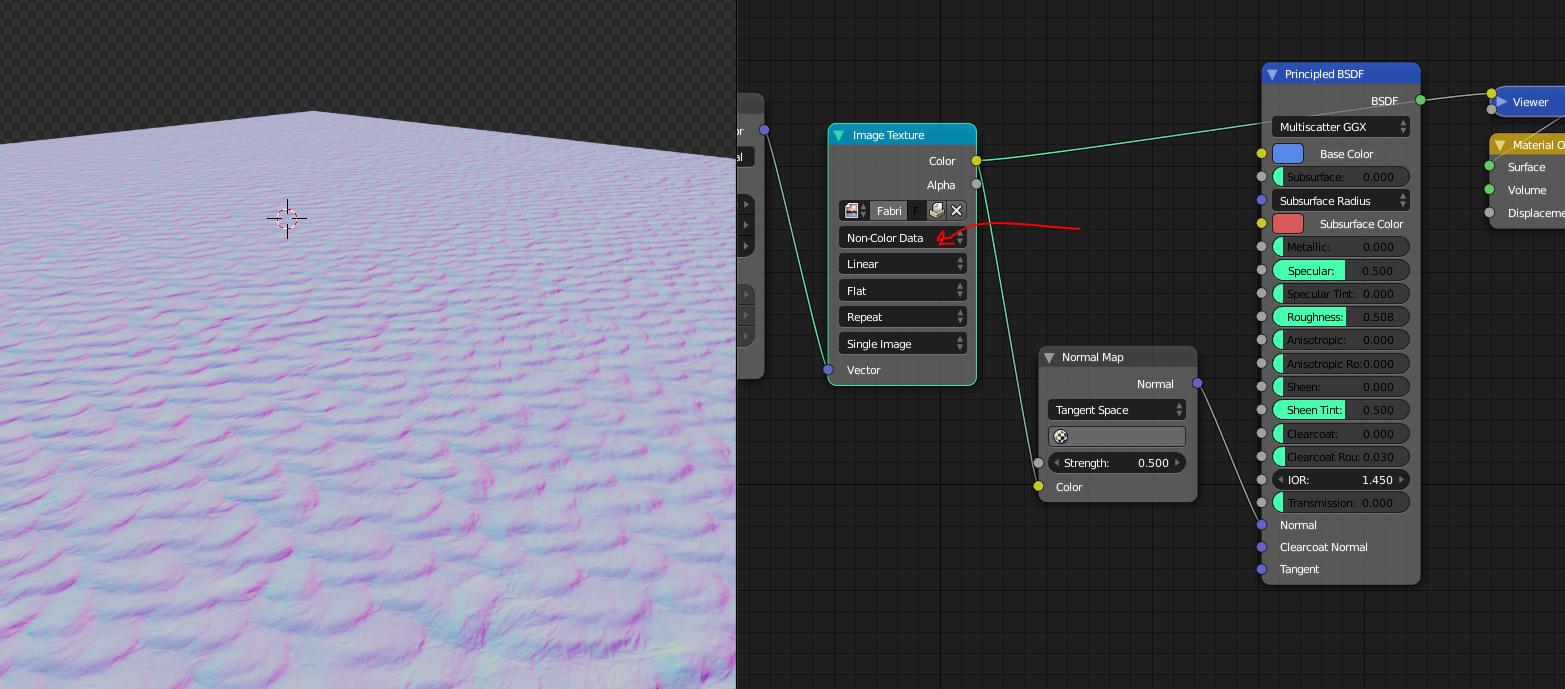Viewport: 1565px width, 689px height.
Task: Toggle the fake user F button
Action: pyautogui.click(x=915, y=211)
